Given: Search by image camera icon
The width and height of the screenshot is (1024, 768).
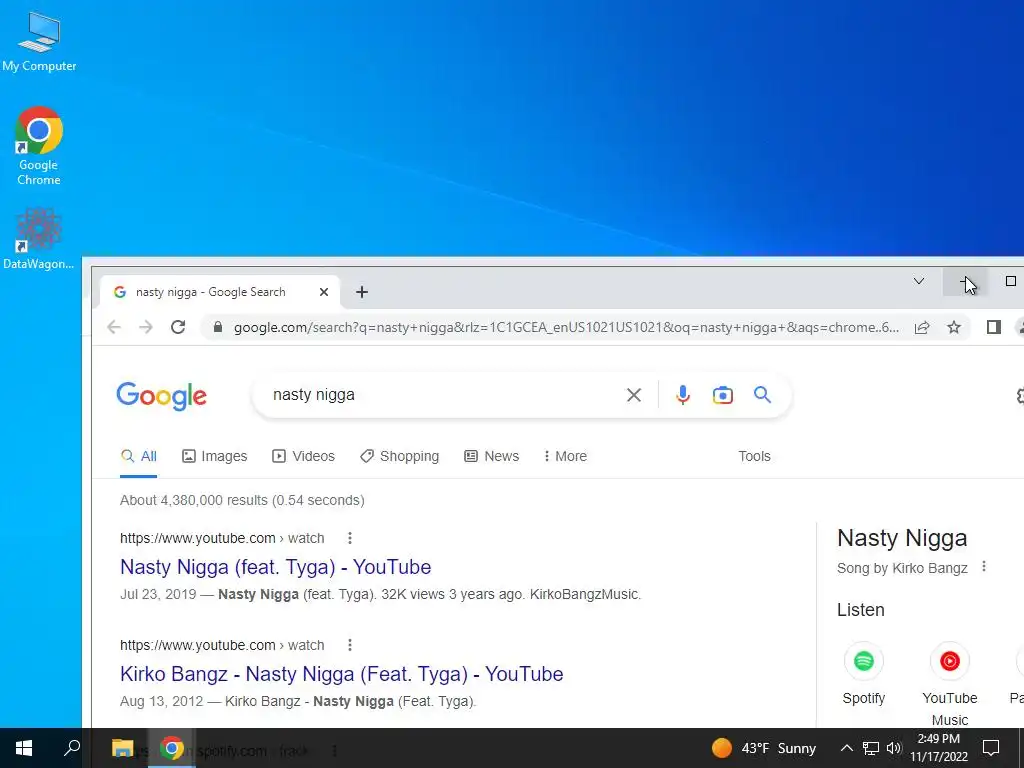Looking at the screenshot, I should point(722,394).
